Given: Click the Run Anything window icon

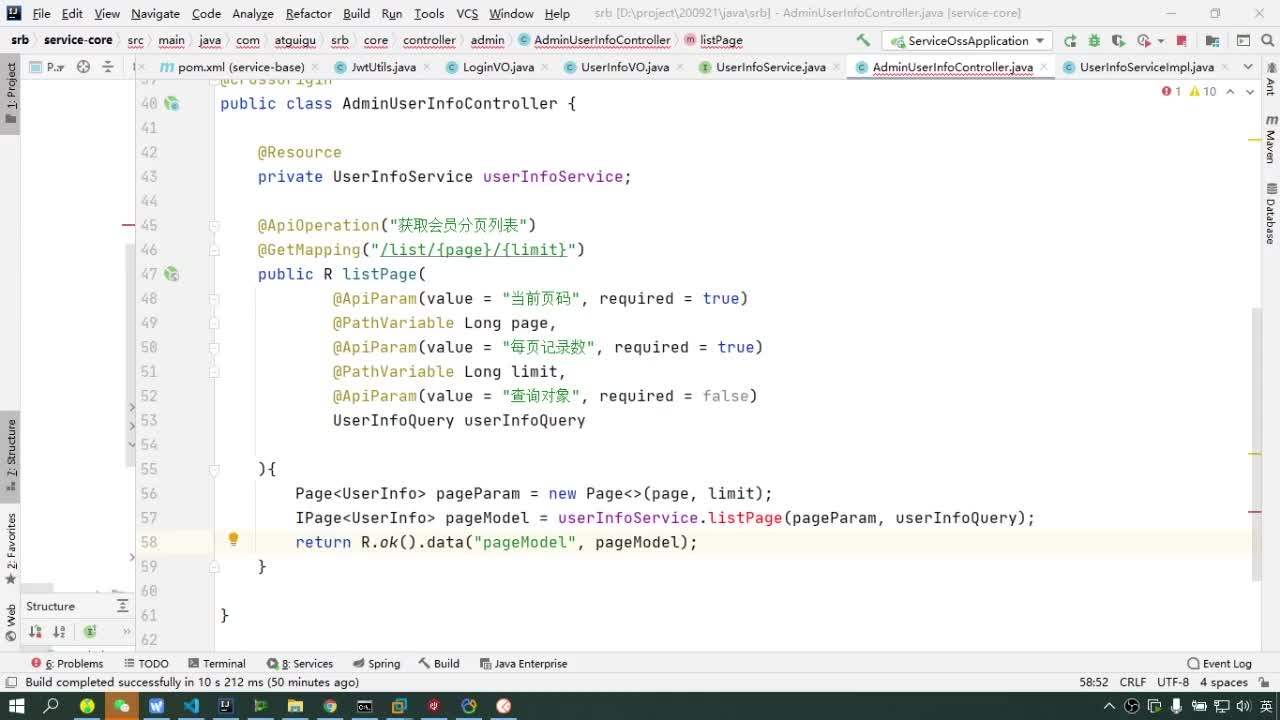Looking at the screenshot, I should point(1243,41).
